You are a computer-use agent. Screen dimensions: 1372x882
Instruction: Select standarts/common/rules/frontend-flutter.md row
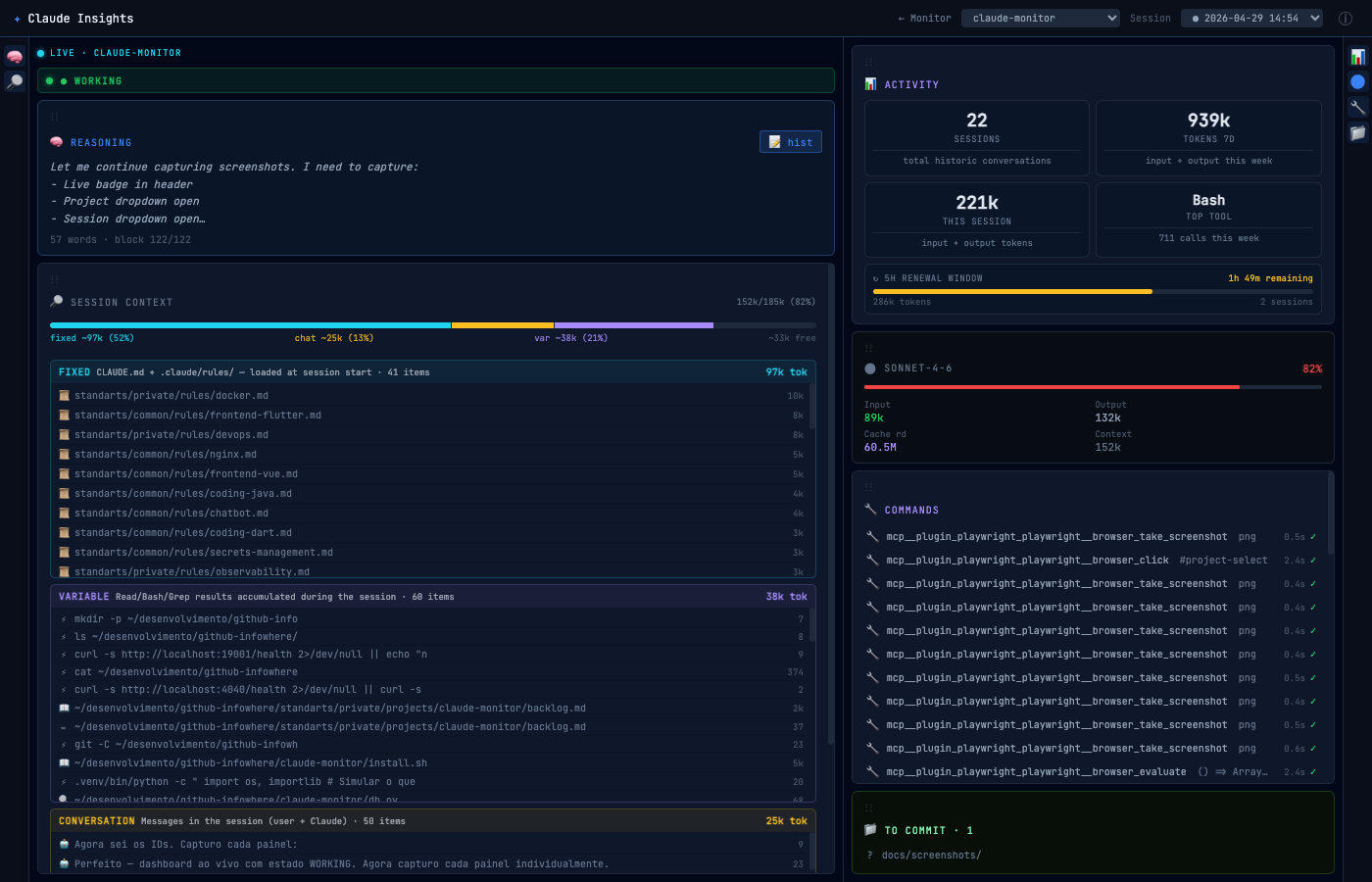(431, 416)
